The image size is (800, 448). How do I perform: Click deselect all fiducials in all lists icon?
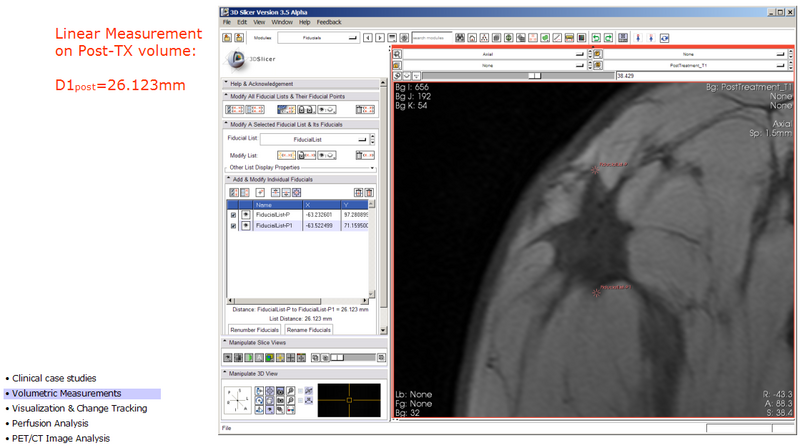click(x=255, y=109)
